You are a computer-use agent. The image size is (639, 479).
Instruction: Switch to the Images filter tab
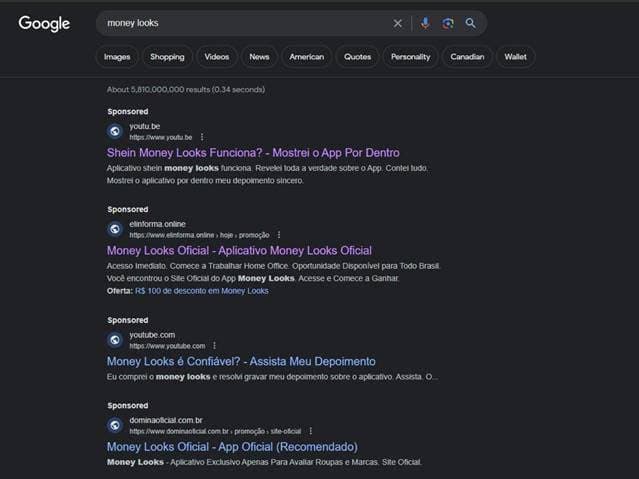117,57
